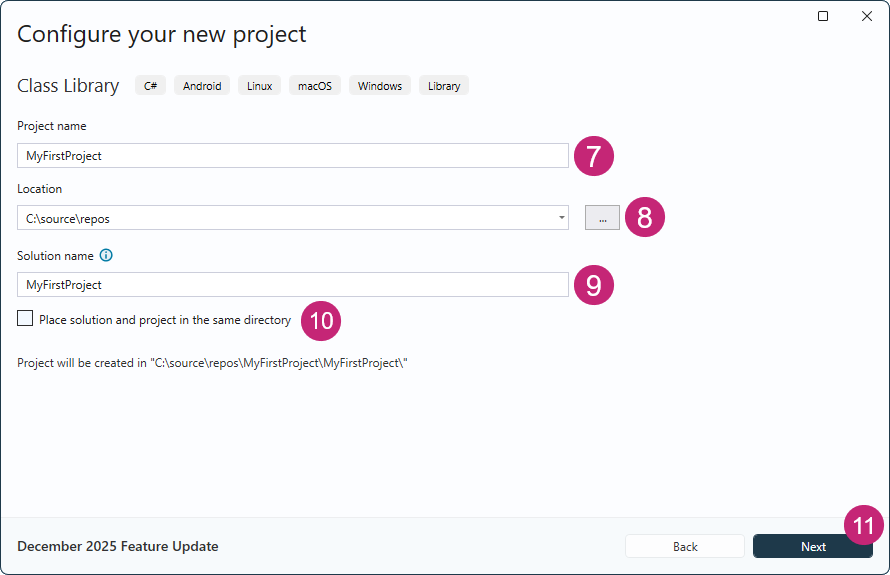Viewport: 890px width, 575px height.
Task: Click the macOS platform tag
Action: point(315,86)
